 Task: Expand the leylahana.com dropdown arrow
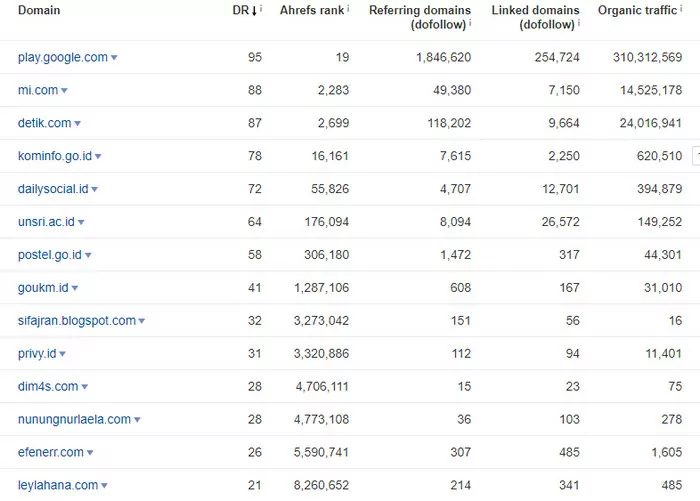[104, 486]
